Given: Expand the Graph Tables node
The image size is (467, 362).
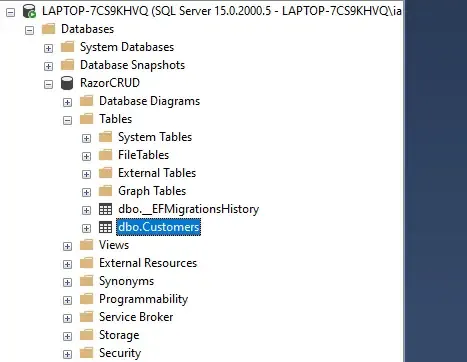Looking at the screenshot, I should (x=86, y=192).
